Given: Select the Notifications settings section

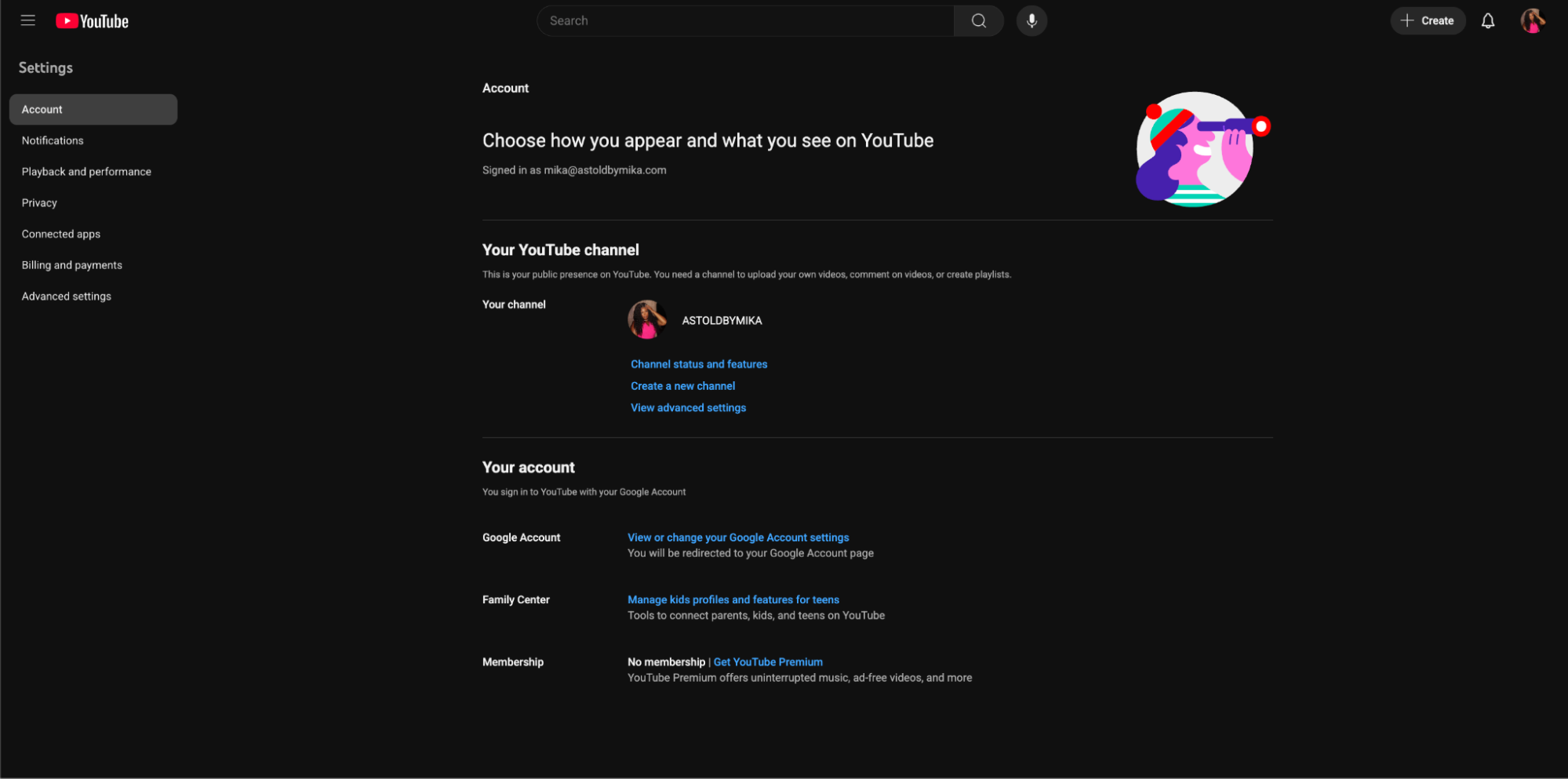Looking at the screenshot, I should pyautogui.click(x=53, y=140).
